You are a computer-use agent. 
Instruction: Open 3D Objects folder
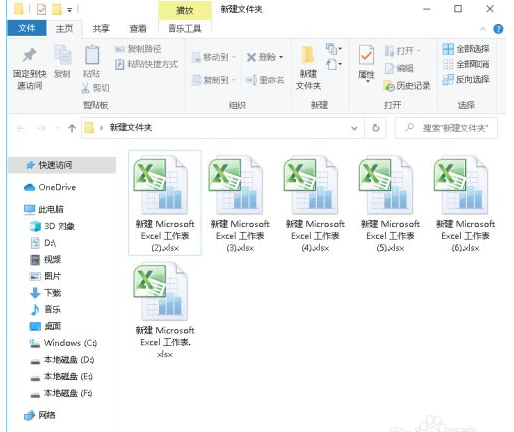coord(52,226)
